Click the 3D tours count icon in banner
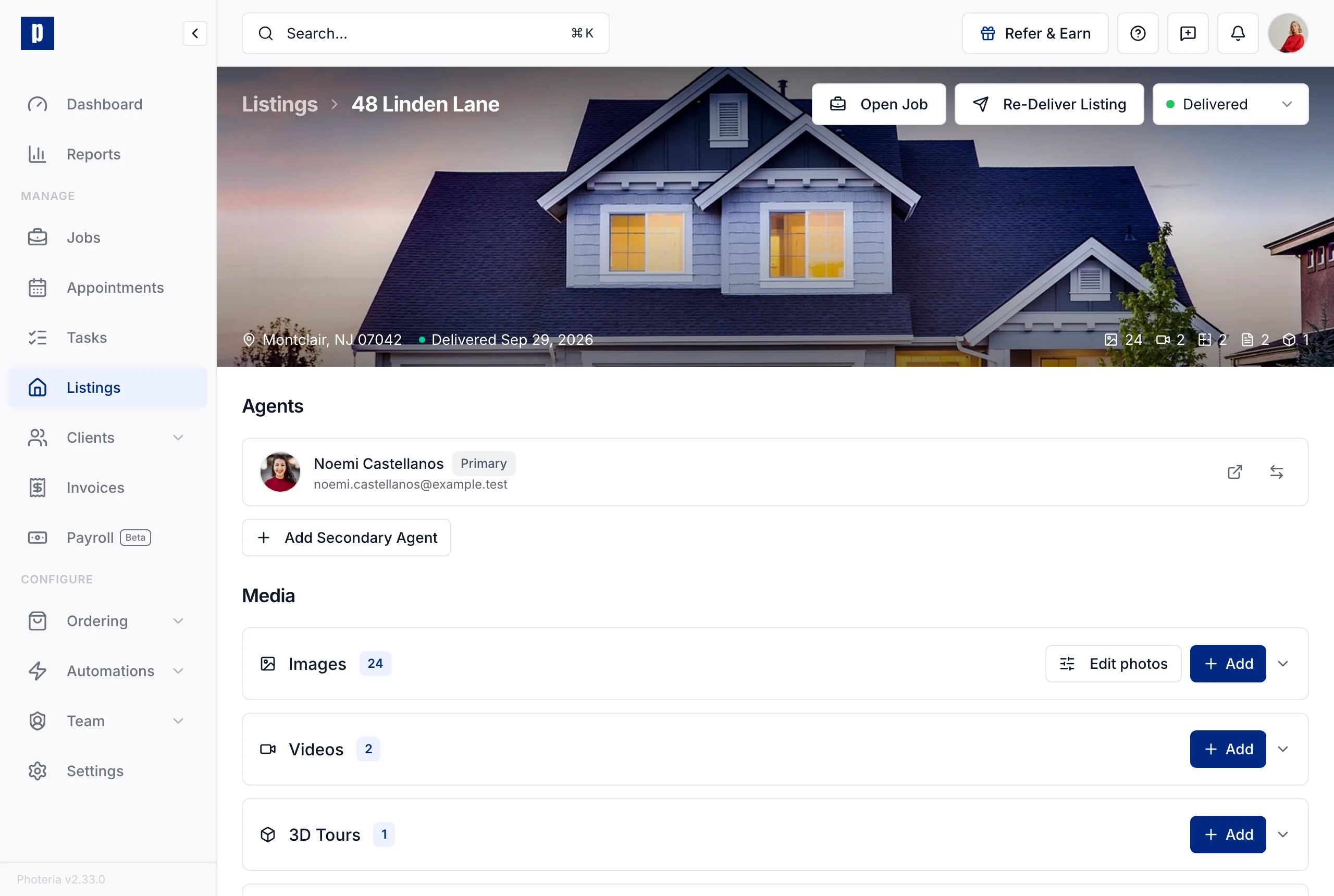Viewport: 1334px width, 896px height. 1289,340
